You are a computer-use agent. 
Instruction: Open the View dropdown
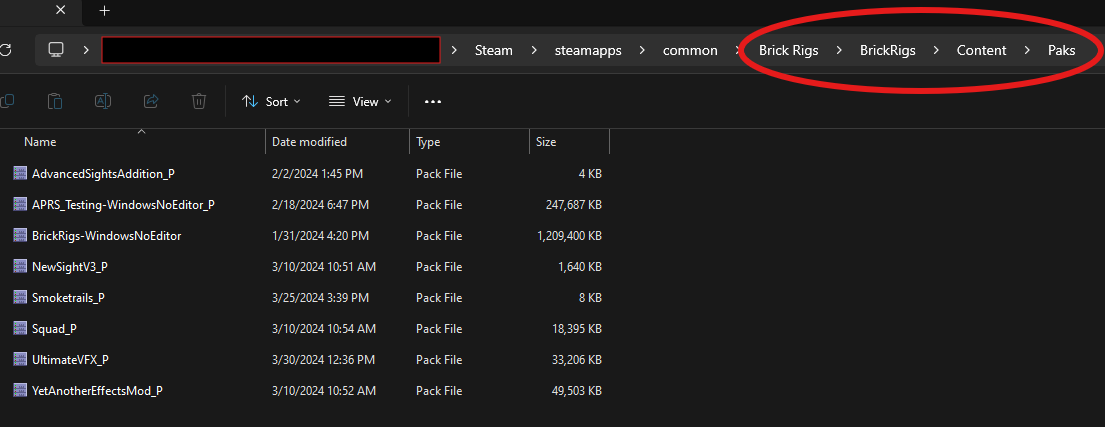[360, 101]
